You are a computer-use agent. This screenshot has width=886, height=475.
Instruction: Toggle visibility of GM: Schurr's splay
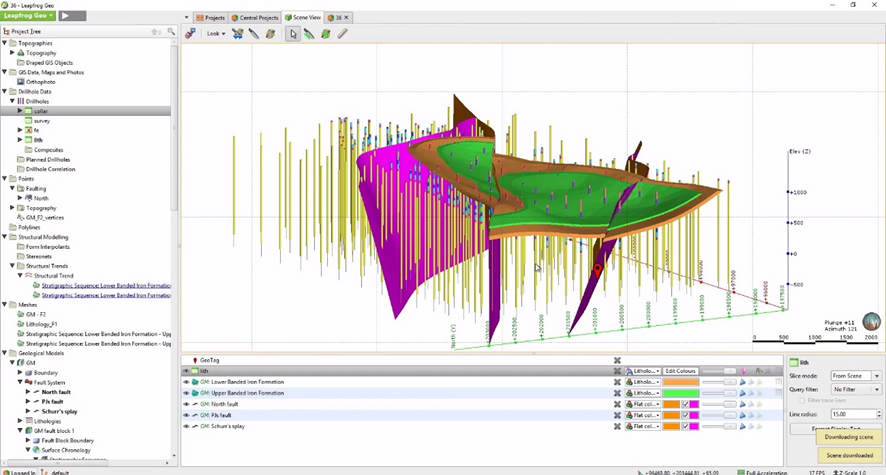click(x=186, y=426)
